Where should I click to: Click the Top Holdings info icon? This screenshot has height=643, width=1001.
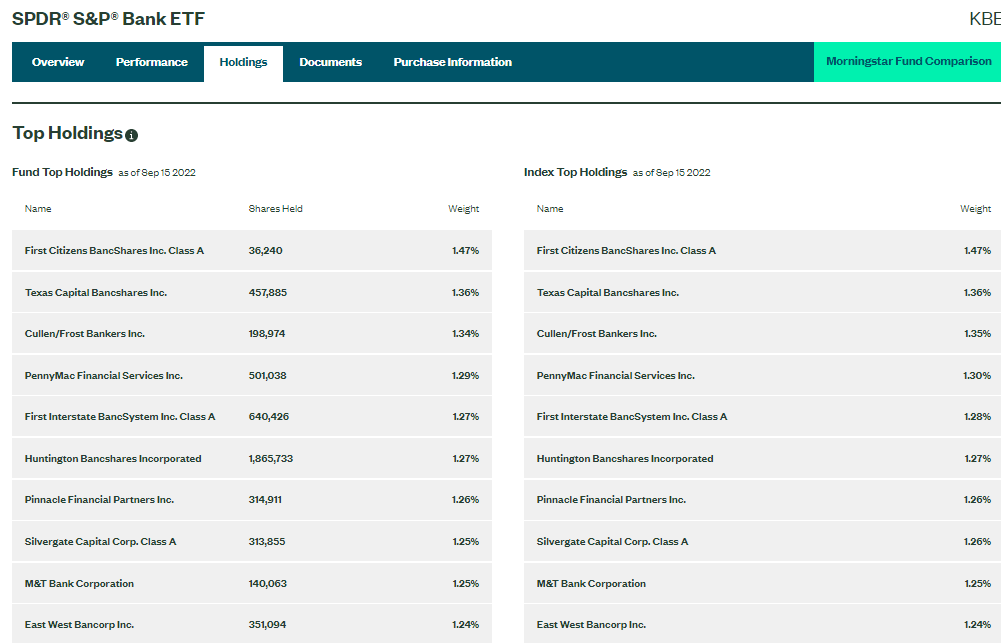(x=132, y=135)
